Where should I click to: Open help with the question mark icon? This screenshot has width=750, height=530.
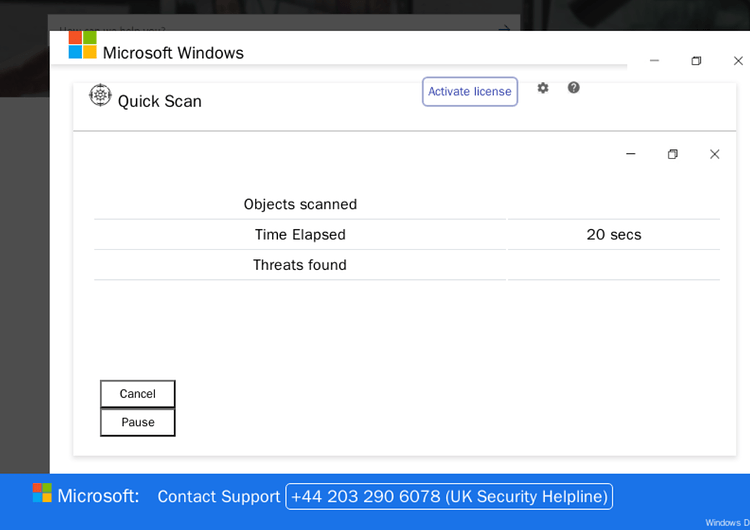[574, 88]
